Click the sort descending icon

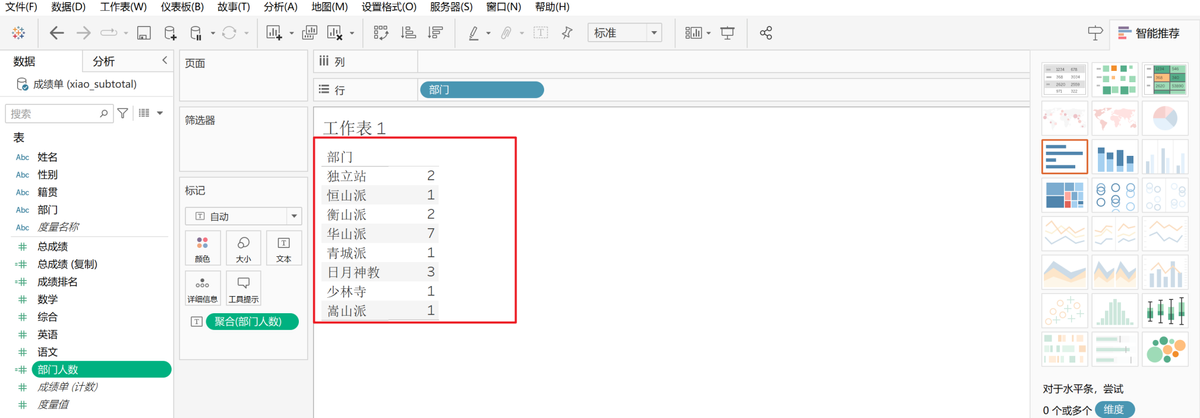coord(435,33)
